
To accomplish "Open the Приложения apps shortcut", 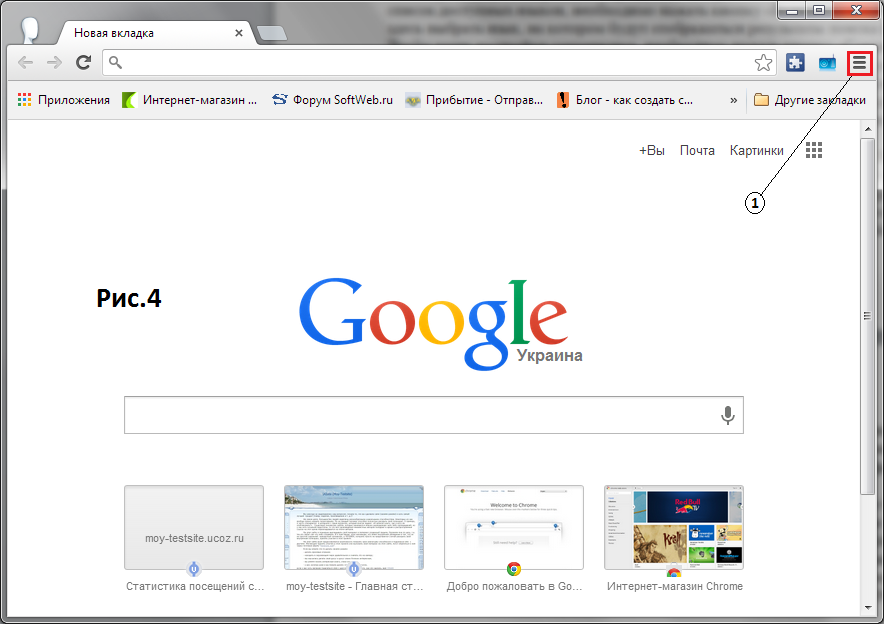I will 64,100.
